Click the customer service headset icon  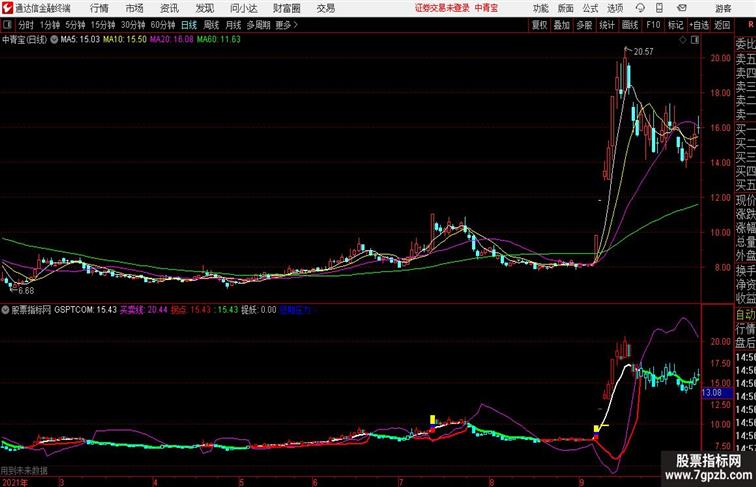click(640, 8)
